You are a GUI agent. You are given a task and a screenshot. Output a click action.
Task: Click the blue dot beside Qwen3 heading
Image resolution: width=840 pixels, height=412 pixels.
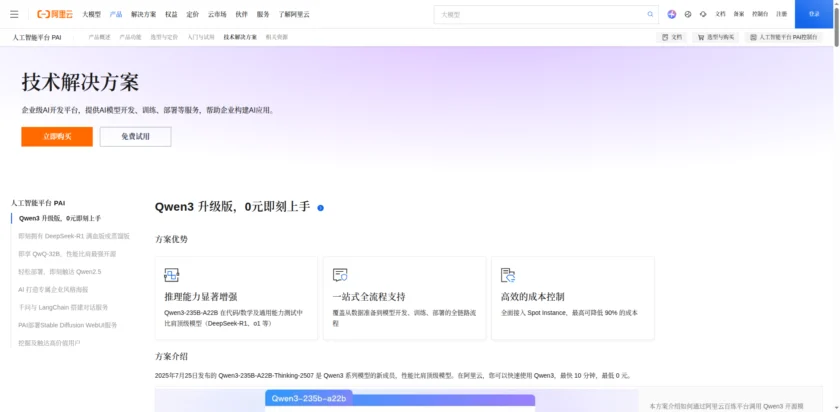(320, 208)
